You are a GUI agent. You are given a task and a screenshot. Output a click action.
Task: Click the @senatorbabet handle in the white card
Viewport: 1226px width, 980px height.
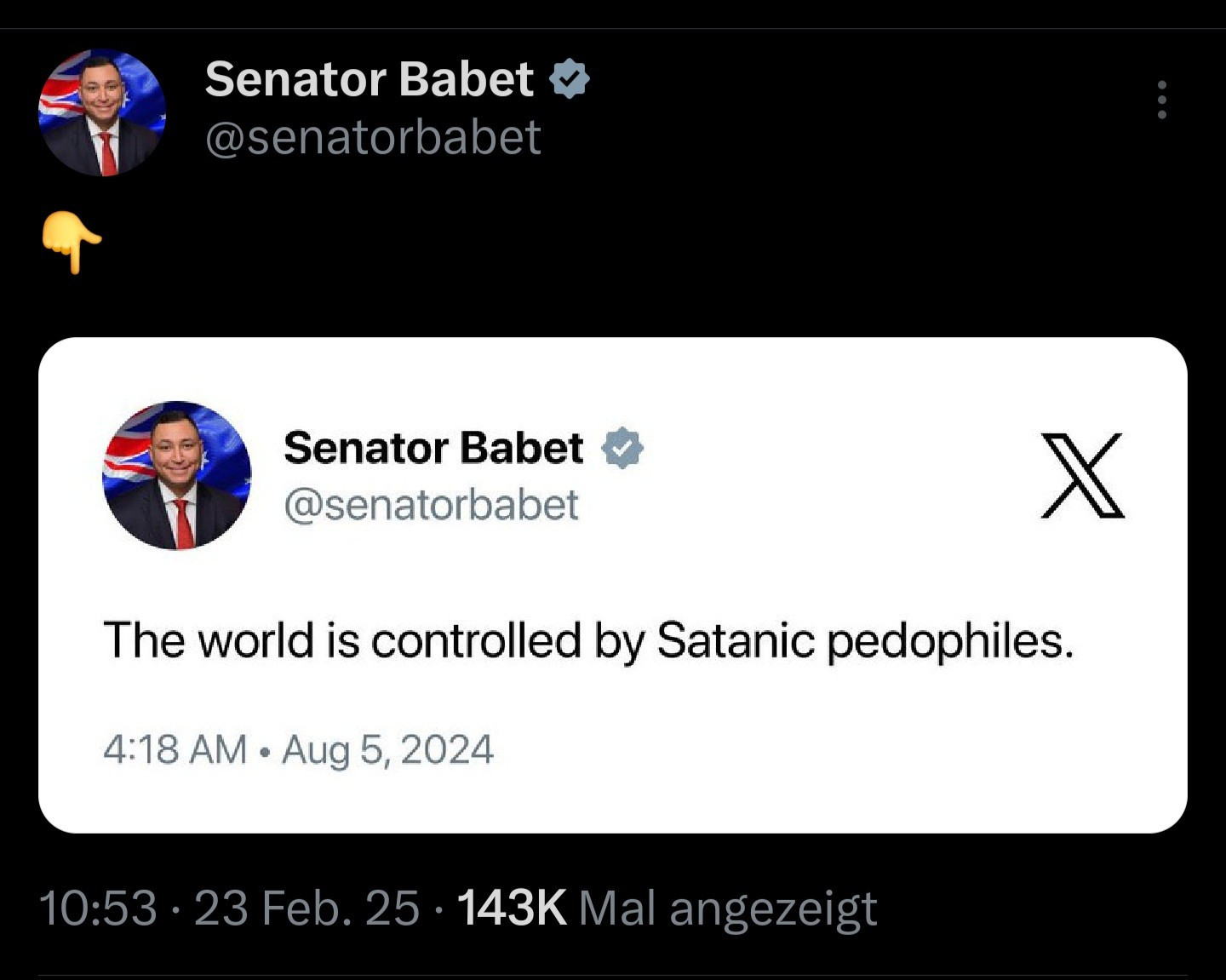click(x=431, y=505)
